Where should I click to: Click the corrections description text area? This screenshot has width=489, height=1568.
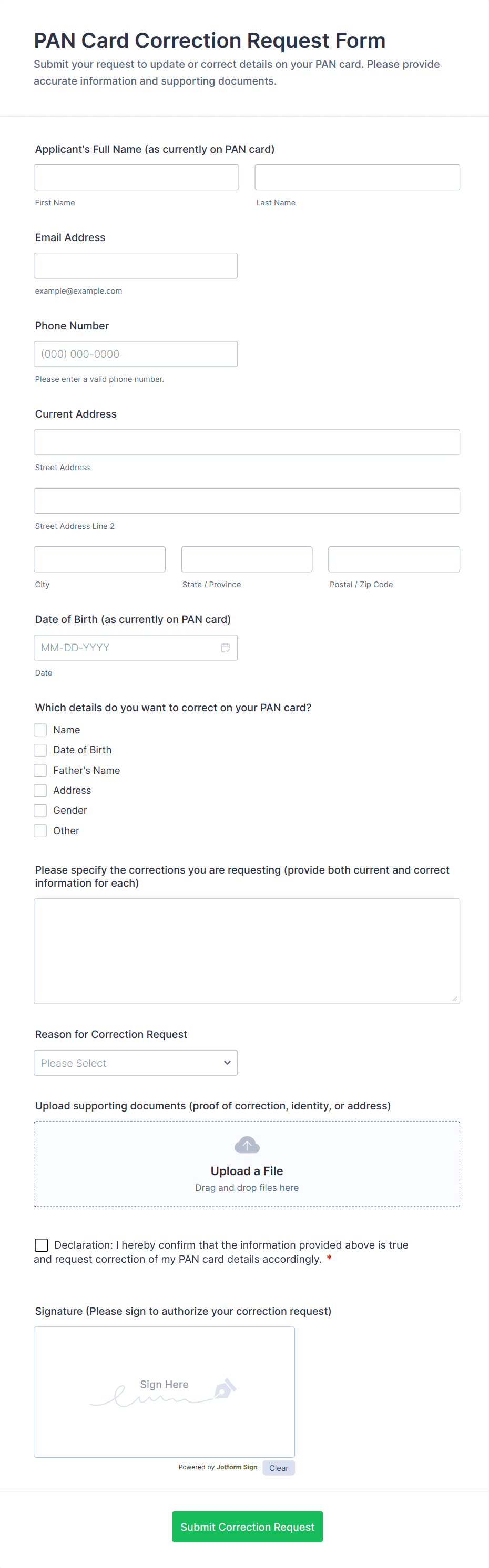pyautogui.click(x=247, y=951)
